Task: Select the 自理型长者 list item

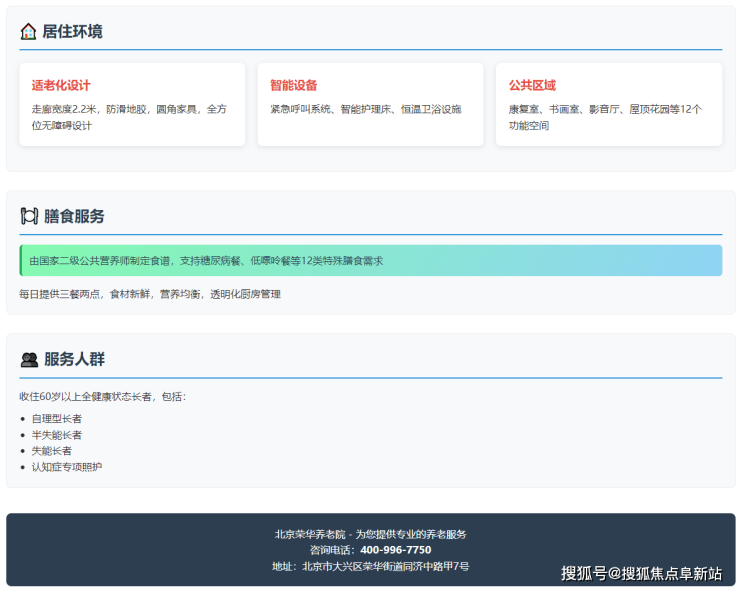Action: (57, 418)
